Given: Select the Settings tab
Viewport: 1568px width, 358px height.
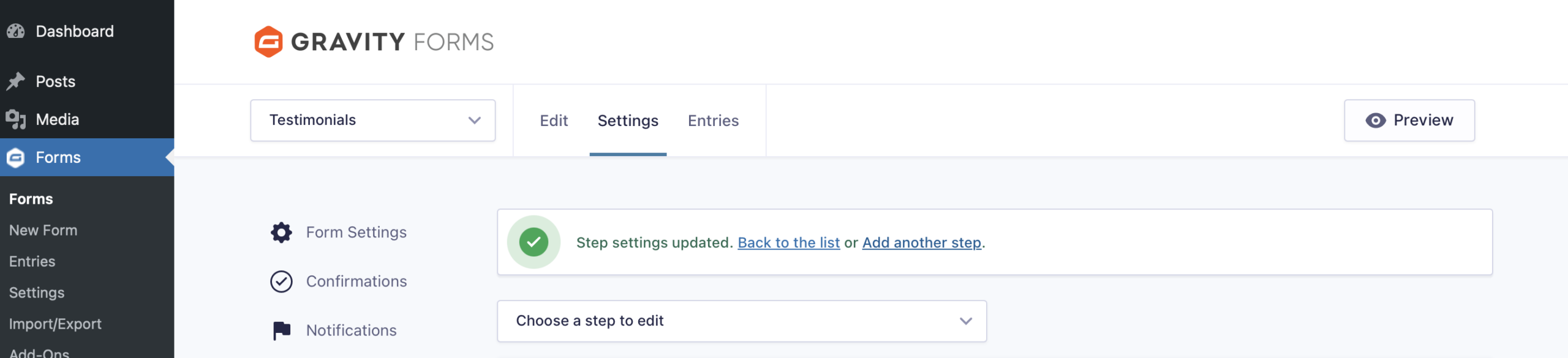Looking at the screenshot, I should point(628,121).
